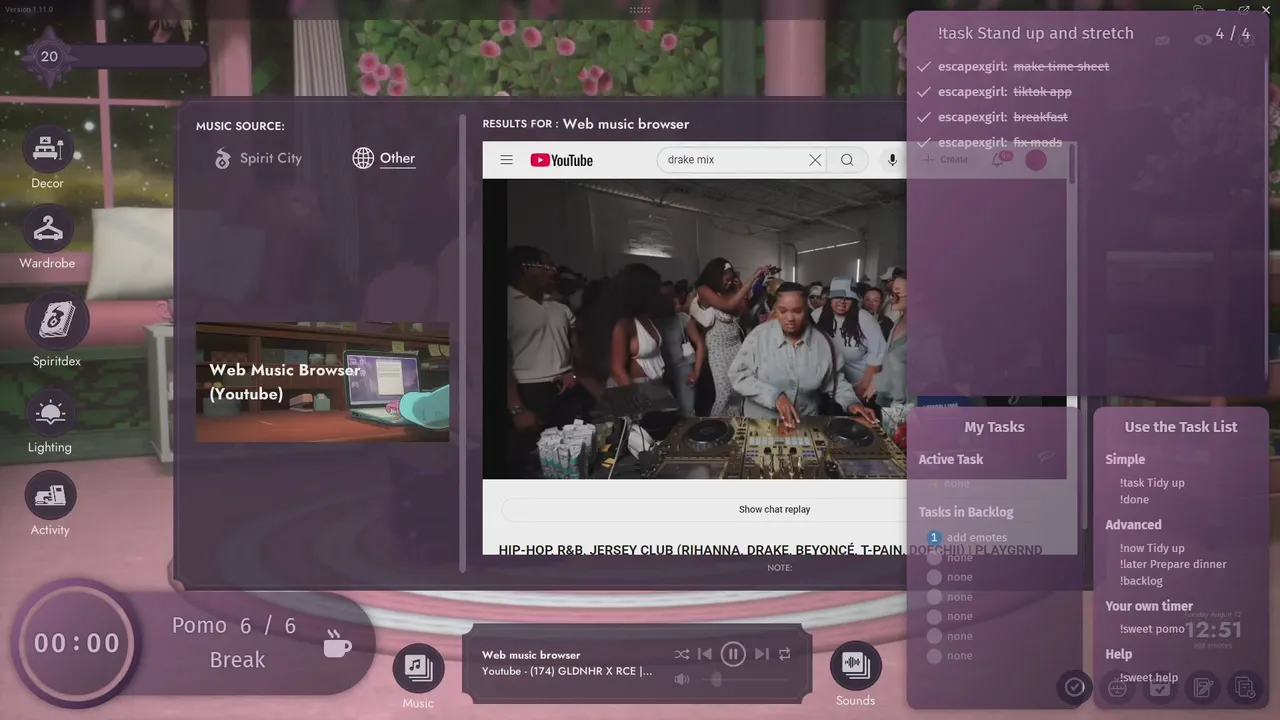Click the Active Task heading
The width and height of the screenshot is (1280, 720).
951,459
